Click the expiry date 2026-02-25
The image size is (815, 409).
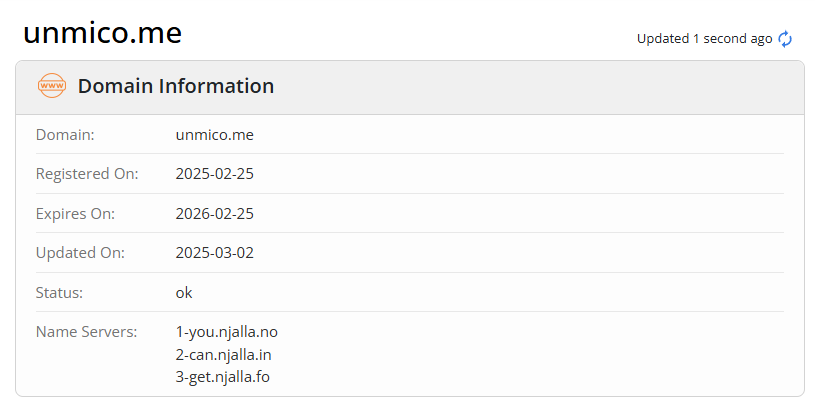pyautogui.click(x=215, y=213)
